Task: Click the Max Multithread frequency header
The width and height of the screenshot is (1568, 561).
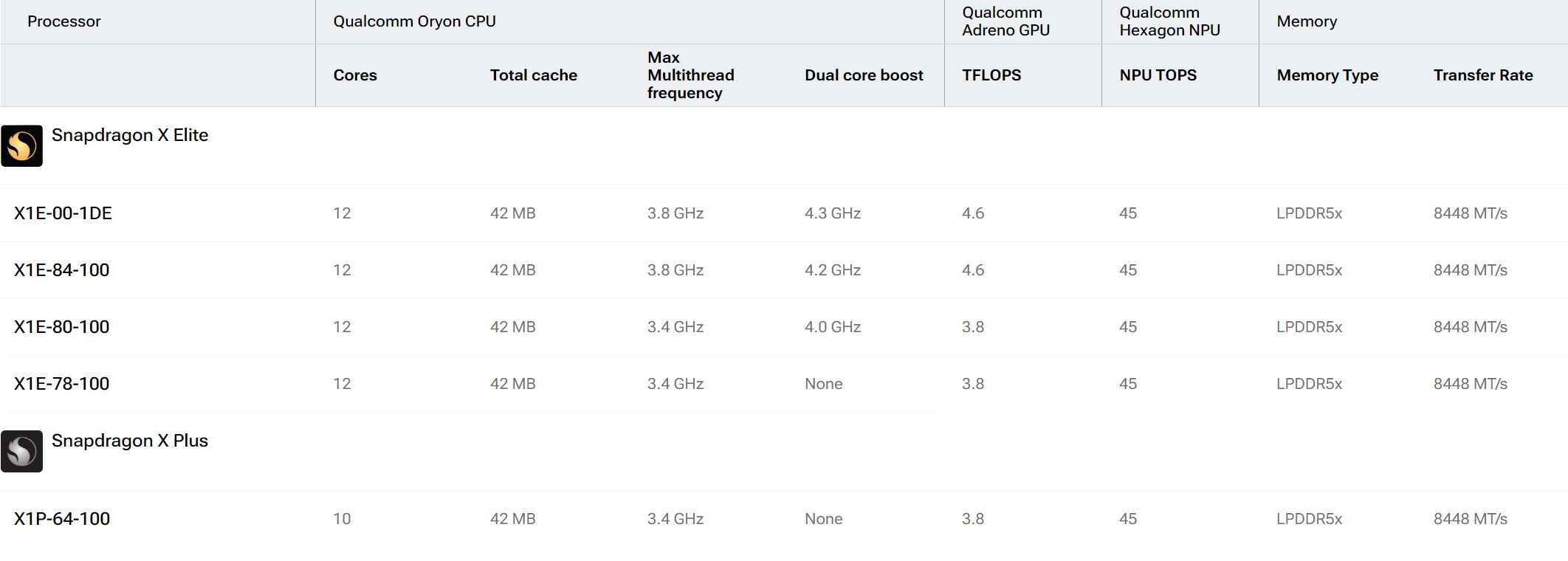Action: tap(690, 75)
